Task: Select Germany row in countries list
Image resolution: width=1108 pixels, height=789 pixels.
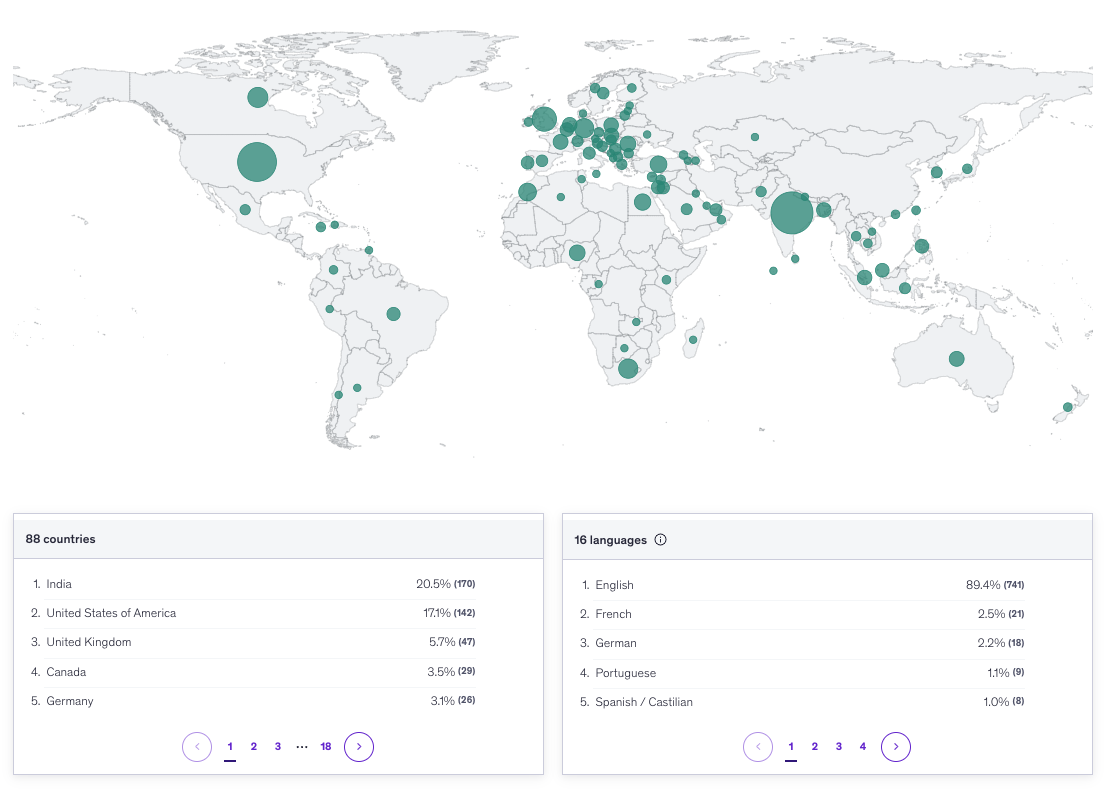Action: coord(253,701)
